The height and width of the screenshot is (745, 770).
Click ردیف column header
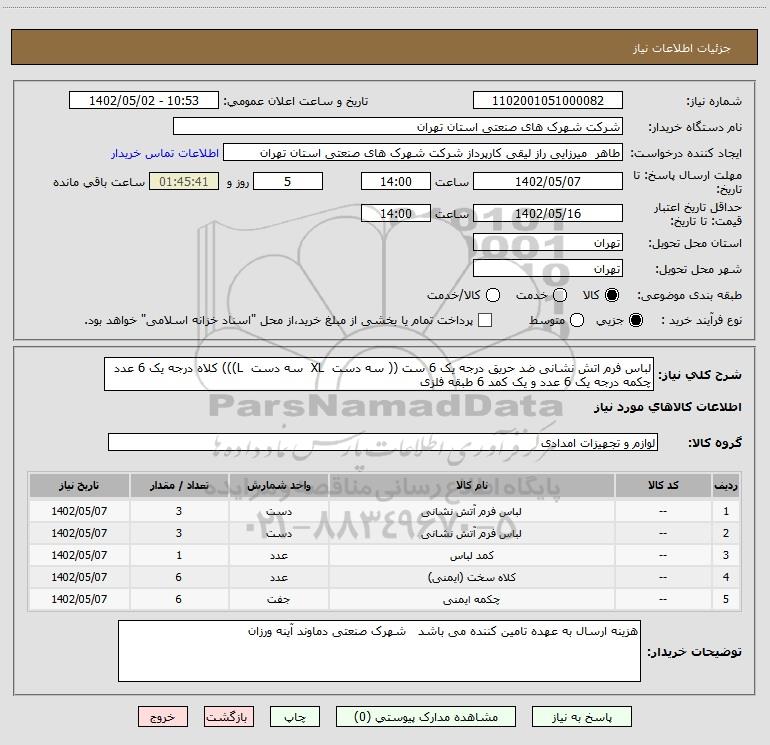tap(726, 485)
